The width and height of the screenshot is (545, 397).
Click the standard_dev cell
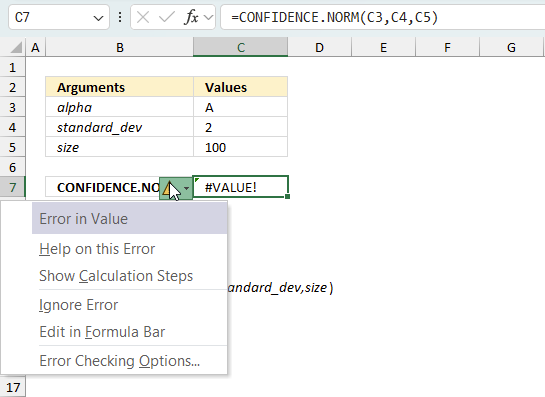pyautogui.click(x=120, y=127)
